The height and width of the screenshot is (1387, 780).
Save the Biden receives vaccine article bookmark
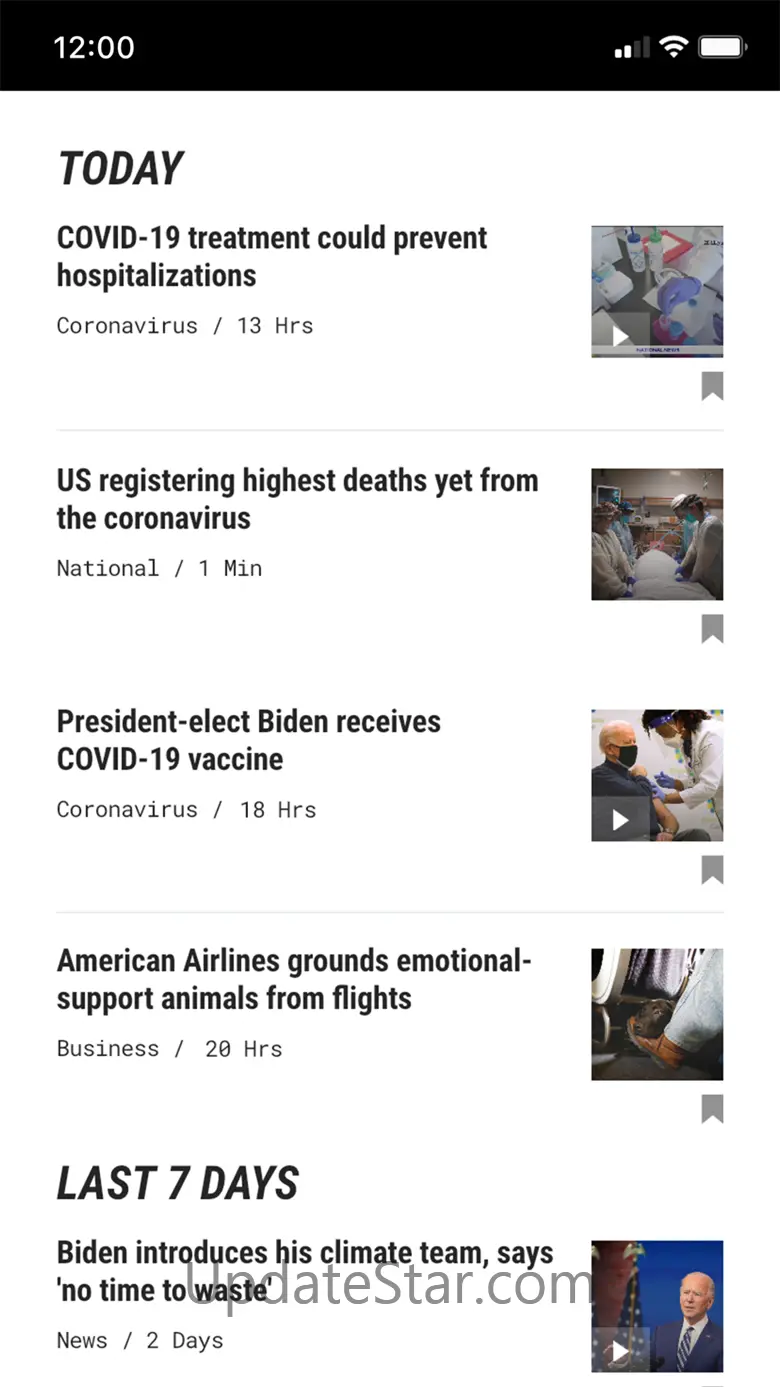712,870
